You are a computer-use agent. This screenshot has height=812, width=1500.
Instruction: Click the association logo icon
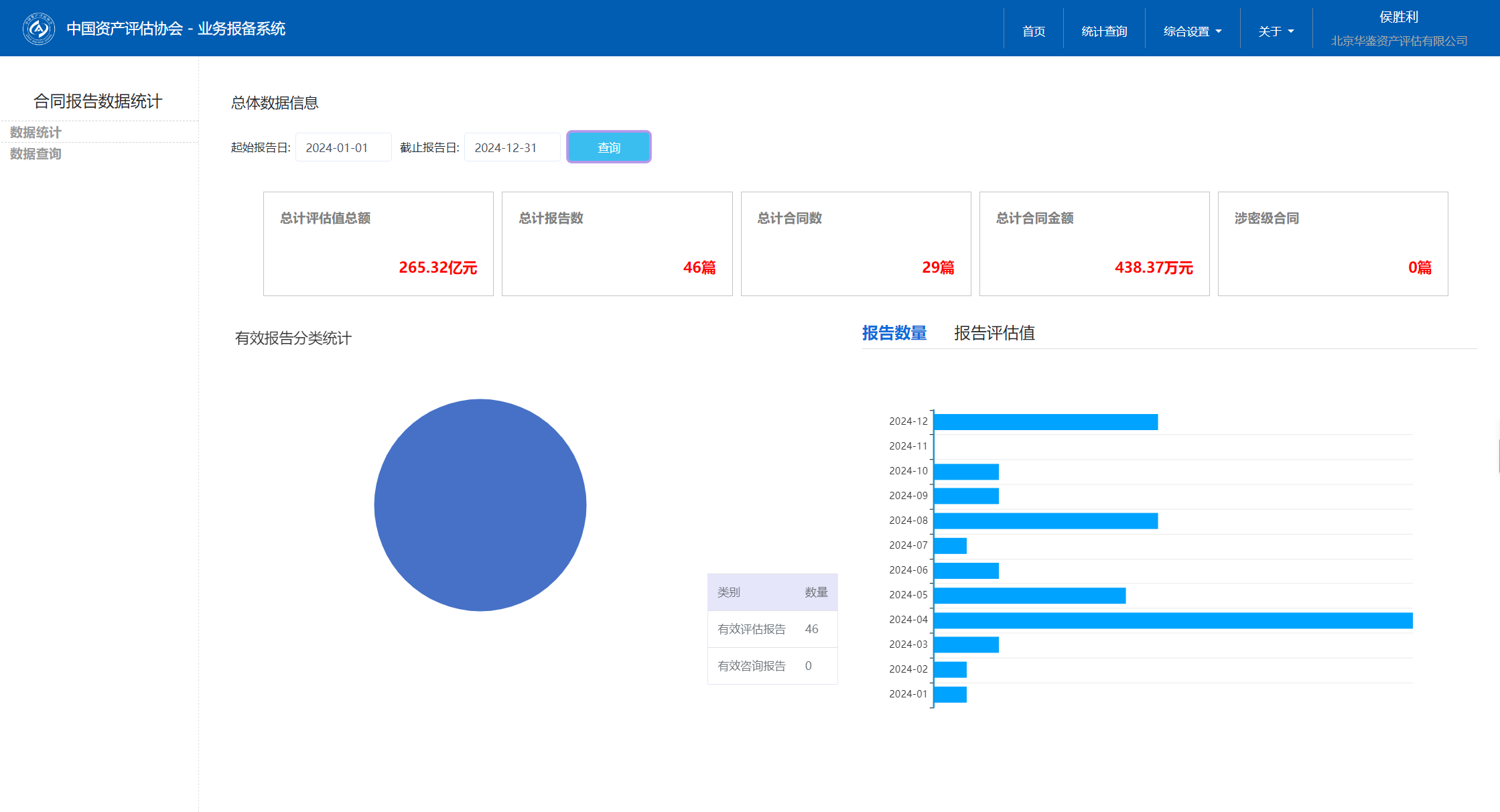point(38,29)
